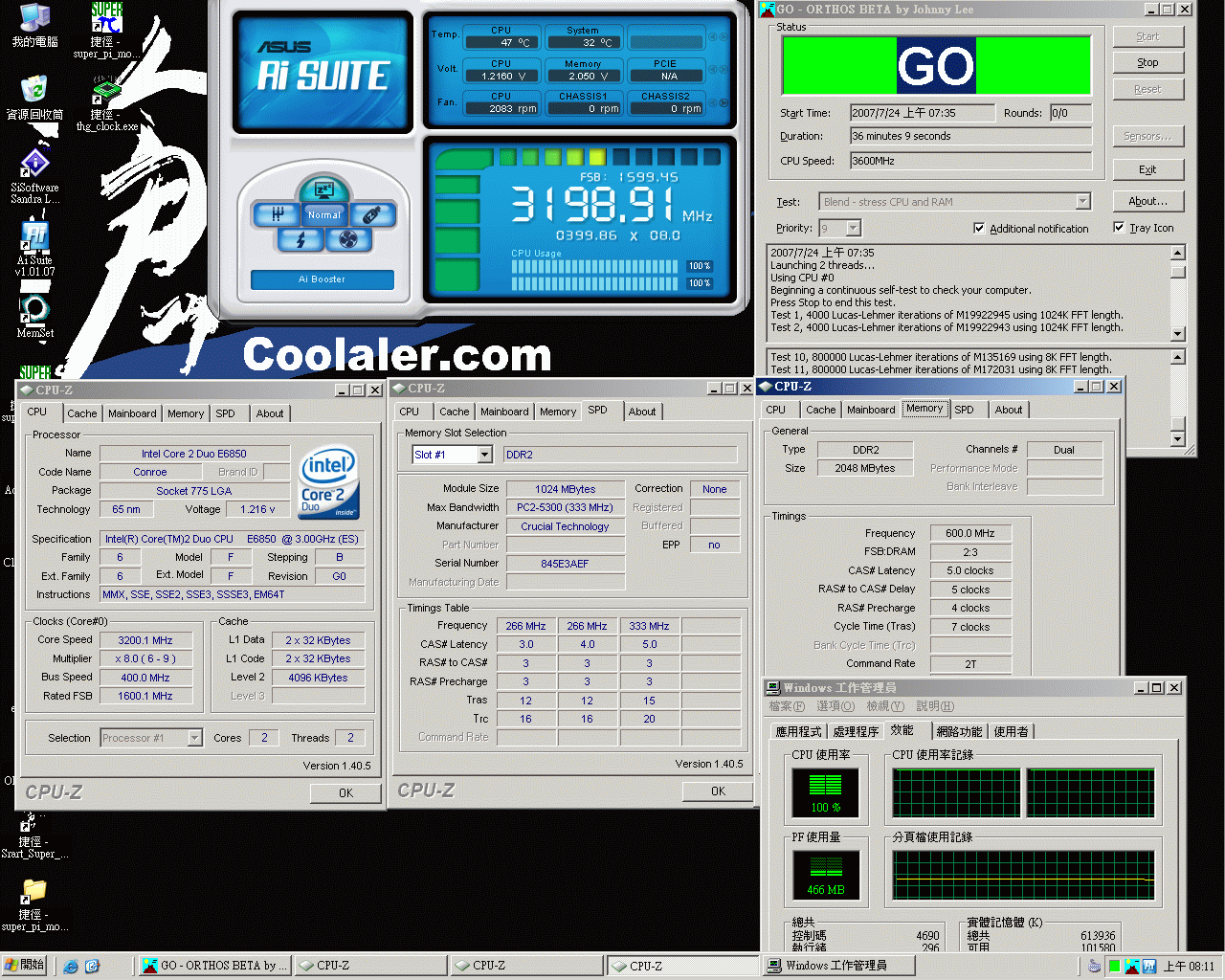1225x980 pixels.
Task: Select the thg_clock.exe desktop shortcut
Action: (x=106, y=104)
